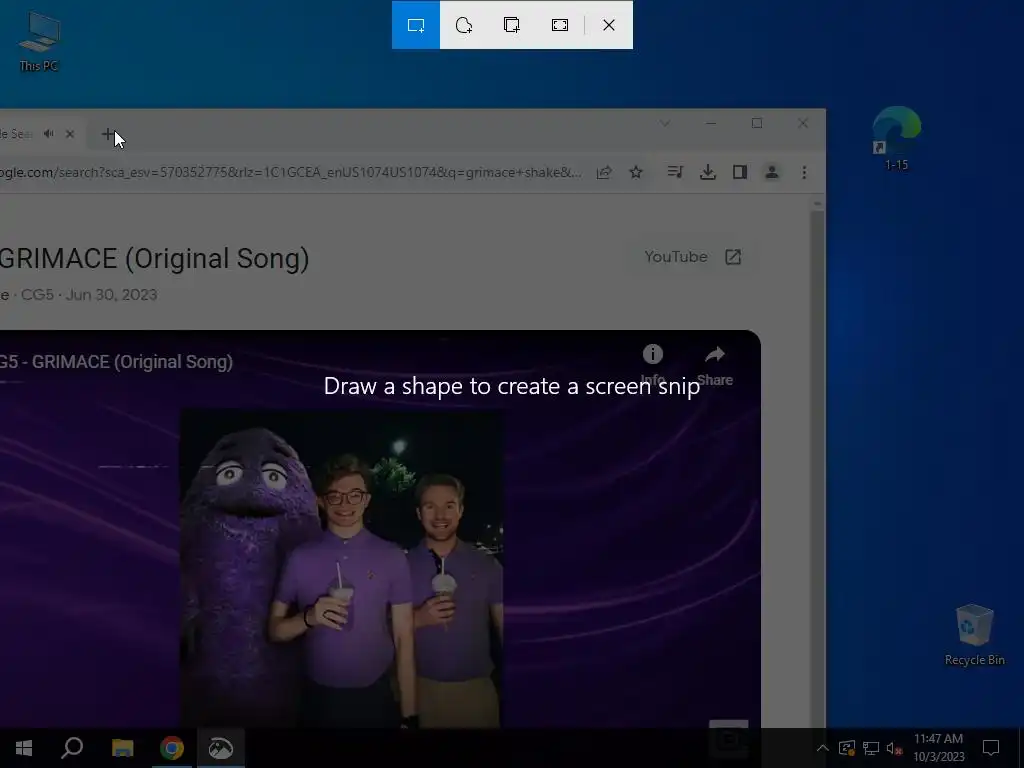Open This PC desktop icon

tap(39, 40)
